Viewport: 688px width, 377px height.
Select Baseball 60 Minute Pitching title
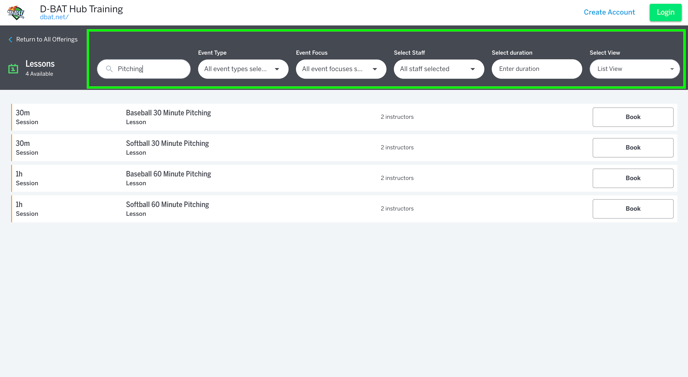point(168,174)
